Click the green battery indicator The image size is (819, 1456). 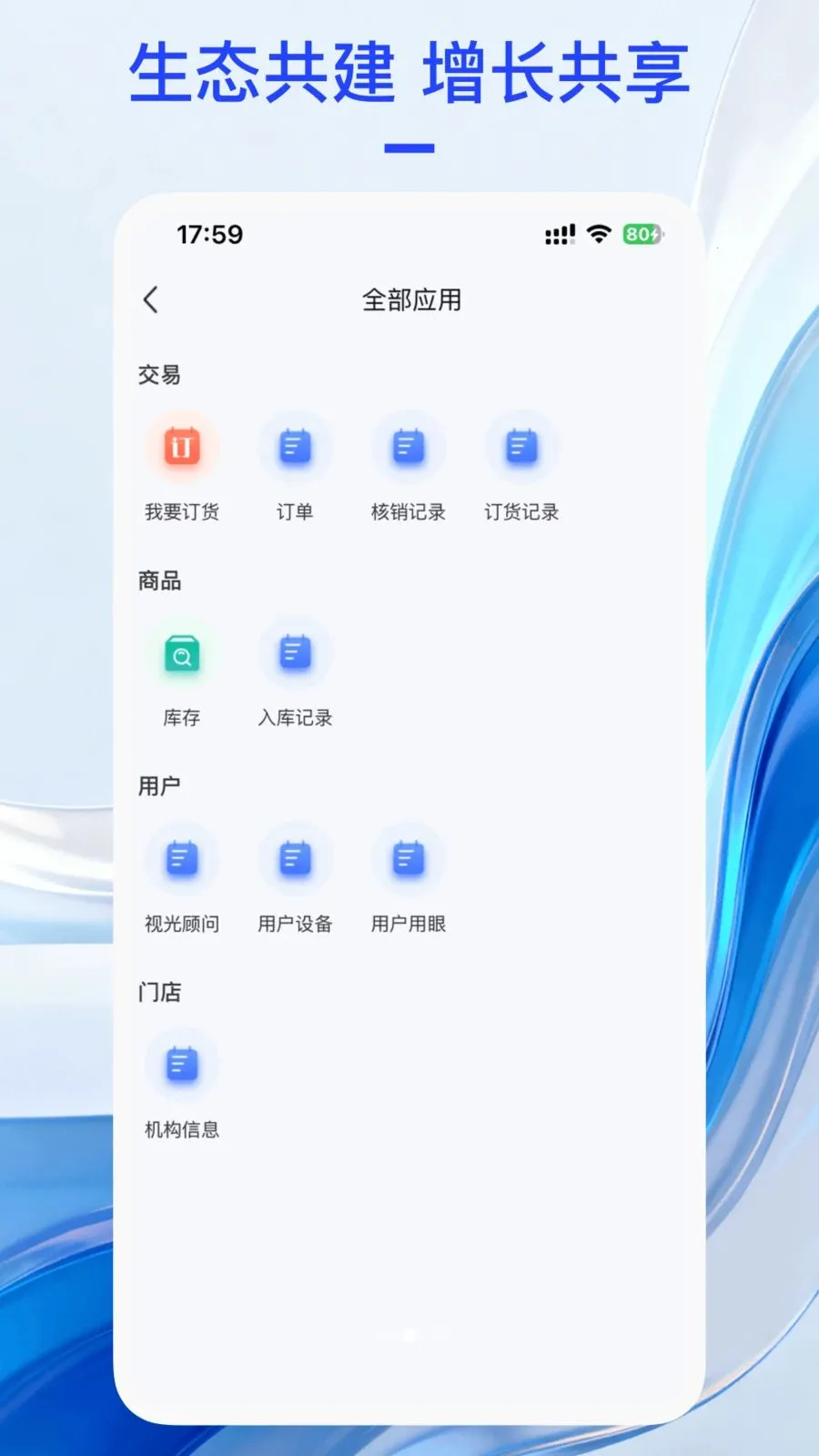[x=642, y=234]
